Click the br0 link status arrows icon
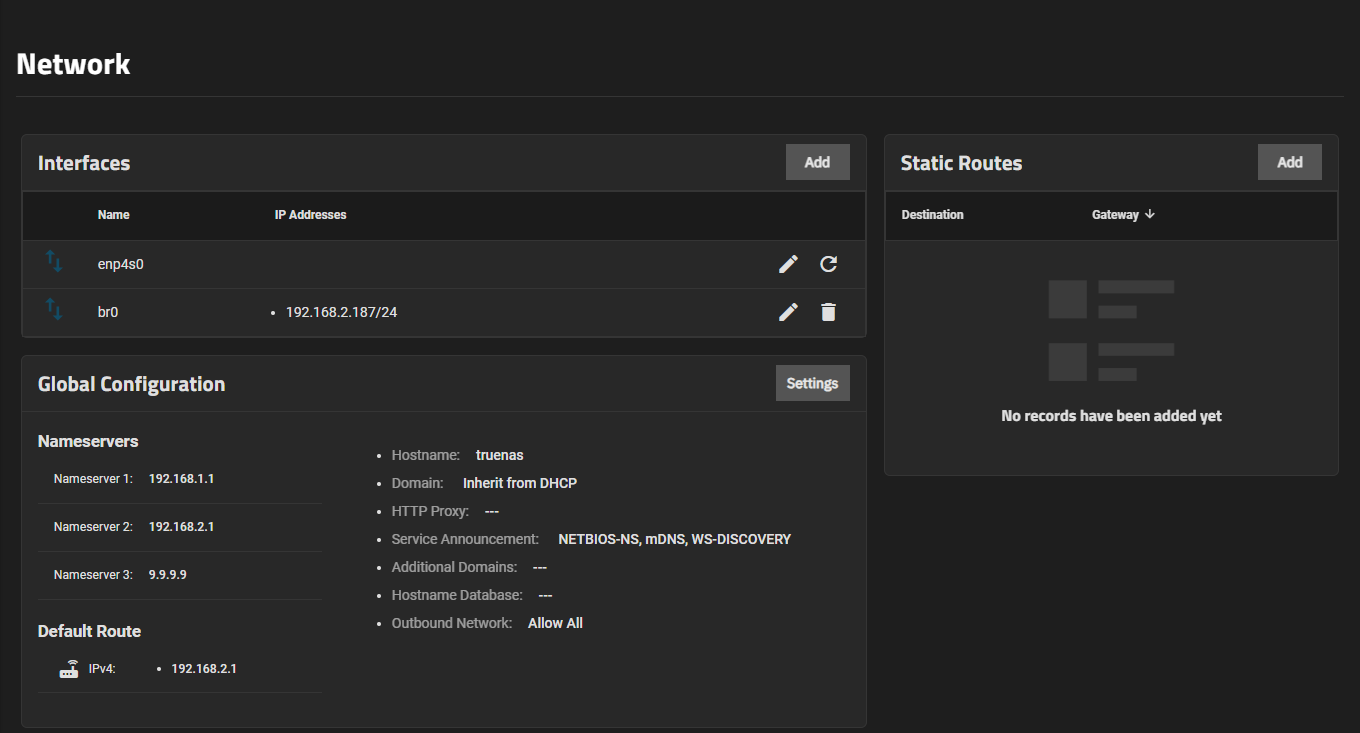Image resolution: width=1360 pixels, height=733 pixels. (54, 310)
